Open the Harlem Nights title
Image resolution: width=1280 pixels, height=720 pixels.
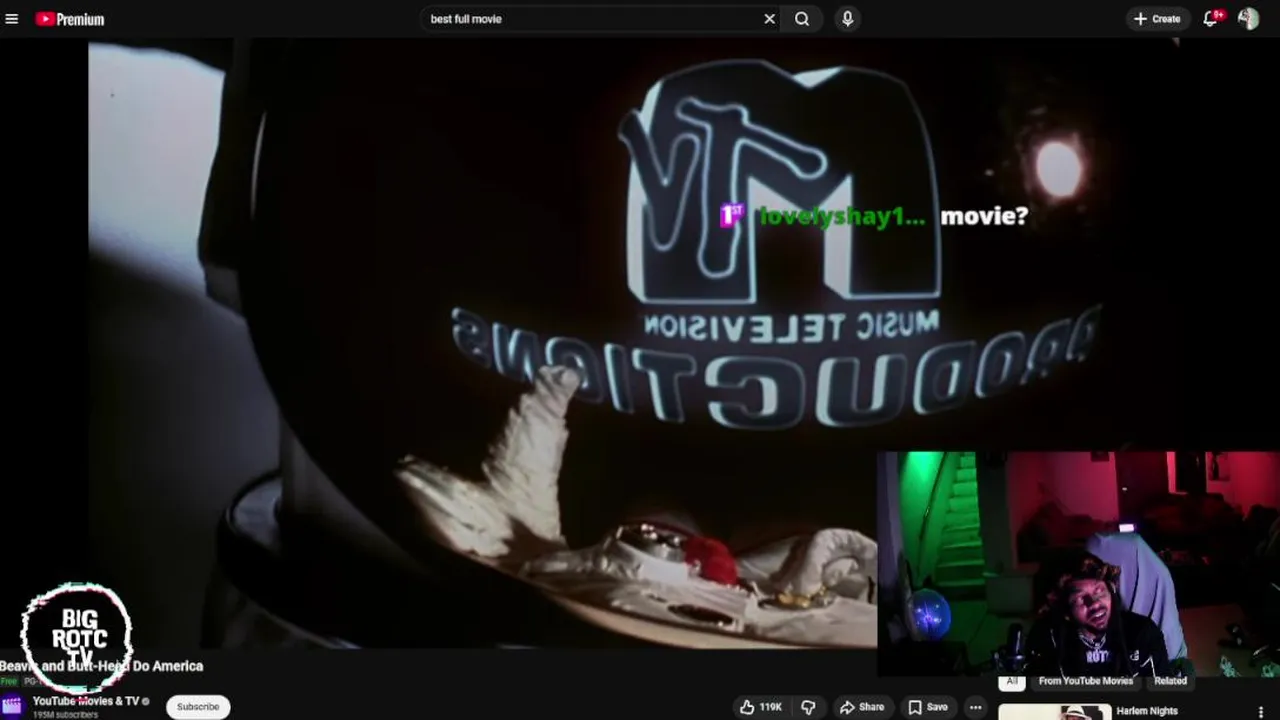tap(1147, 711)
